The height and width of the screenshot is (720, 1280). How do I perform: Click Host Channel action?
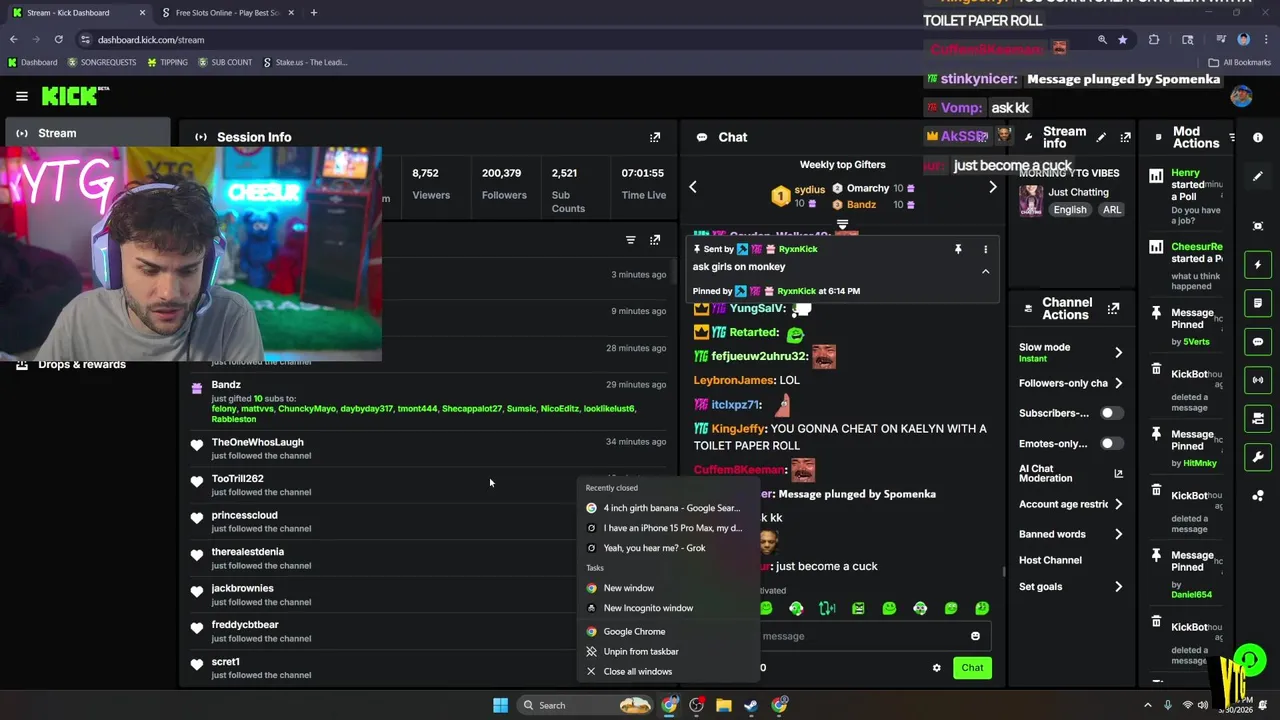coord(1050,560)
